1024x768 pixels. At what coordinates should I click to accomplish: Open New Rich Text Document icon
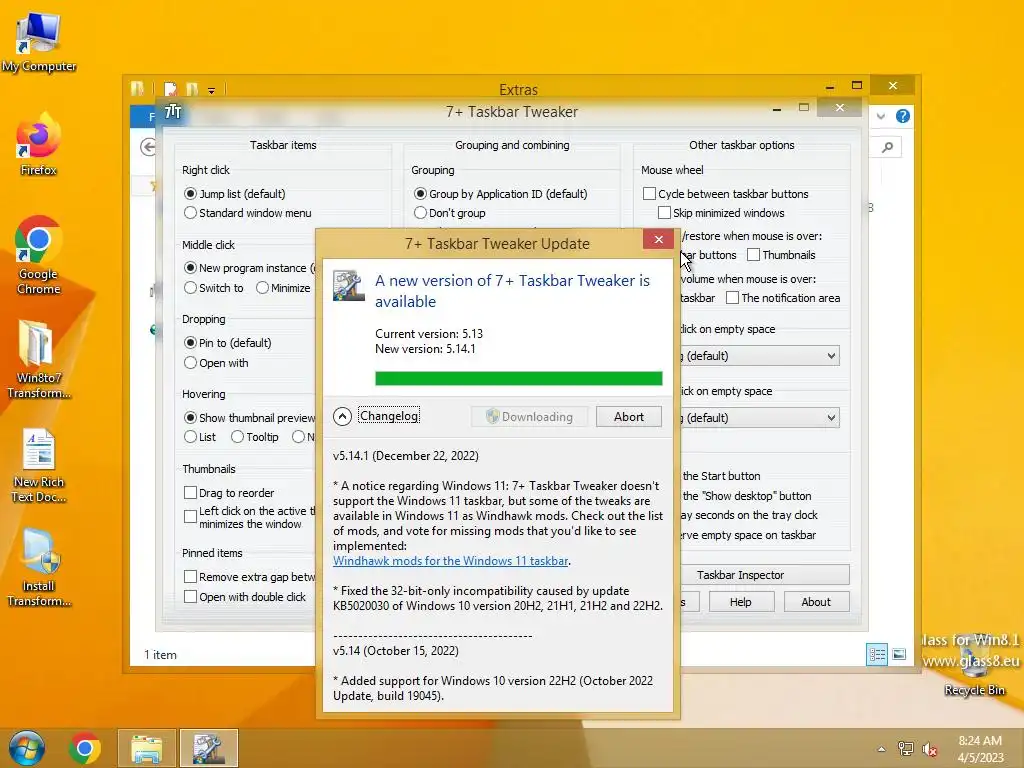coord(39,465)
